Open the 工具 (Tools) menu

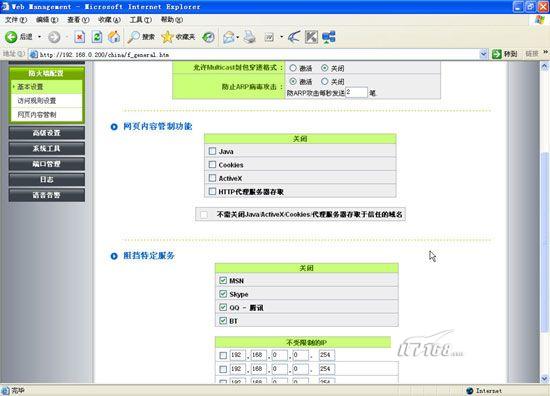click(x=141, y=20)
